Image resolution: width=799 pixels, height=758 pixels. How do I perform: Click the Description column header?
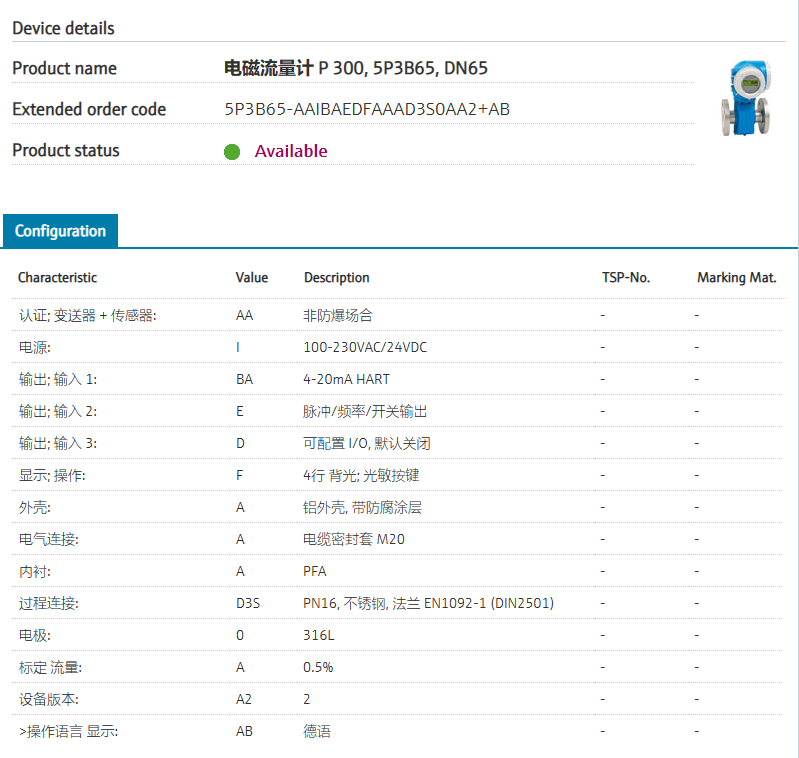[336, 277]
